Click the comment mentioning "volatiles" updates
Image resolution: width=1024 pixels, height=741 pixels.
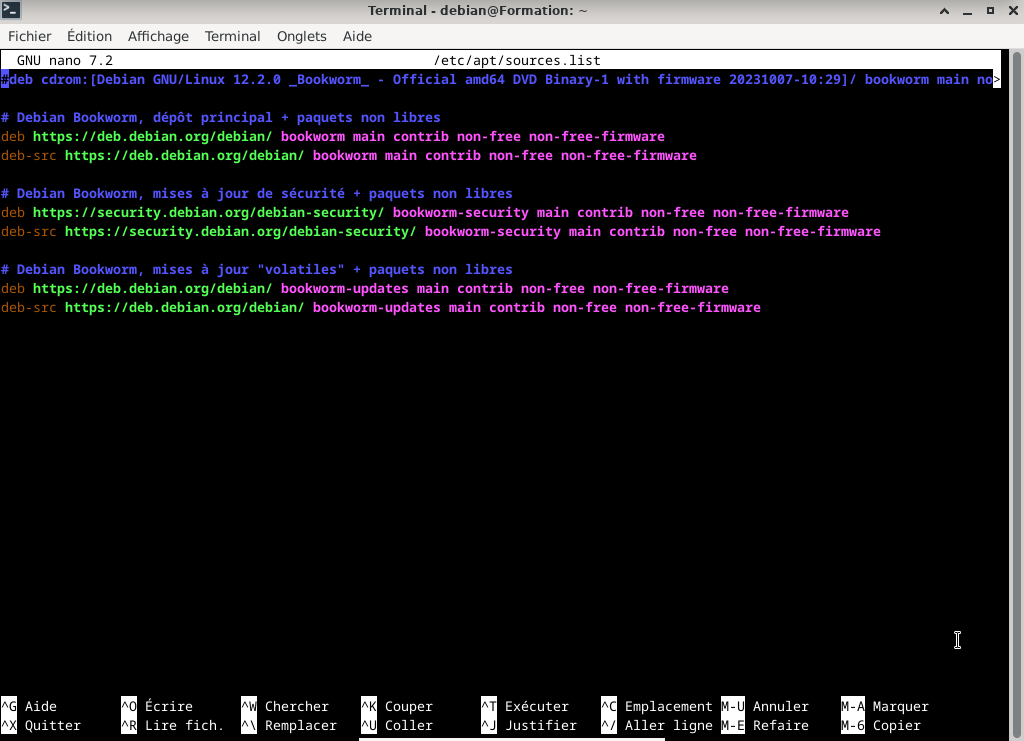(x=257, y=270)
